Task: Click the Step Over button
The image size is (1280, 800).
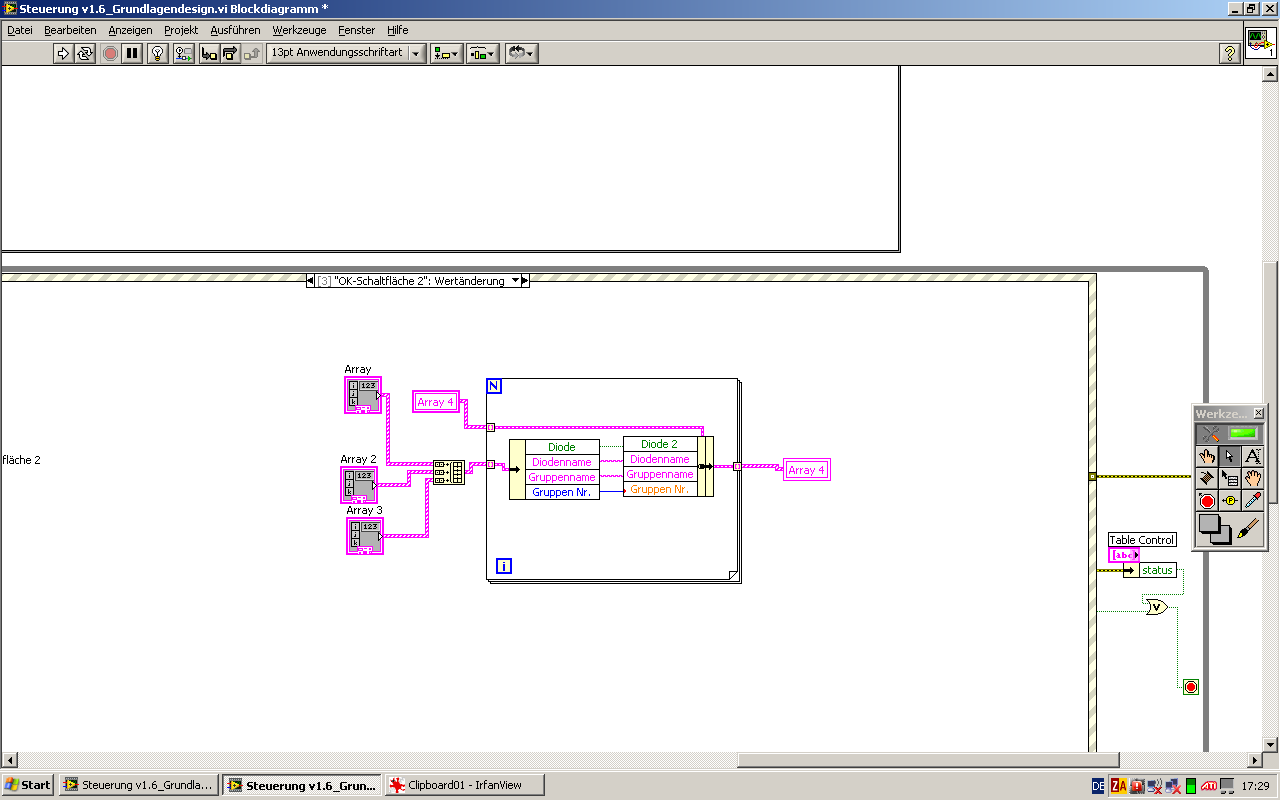Action: tap(230, 53)
